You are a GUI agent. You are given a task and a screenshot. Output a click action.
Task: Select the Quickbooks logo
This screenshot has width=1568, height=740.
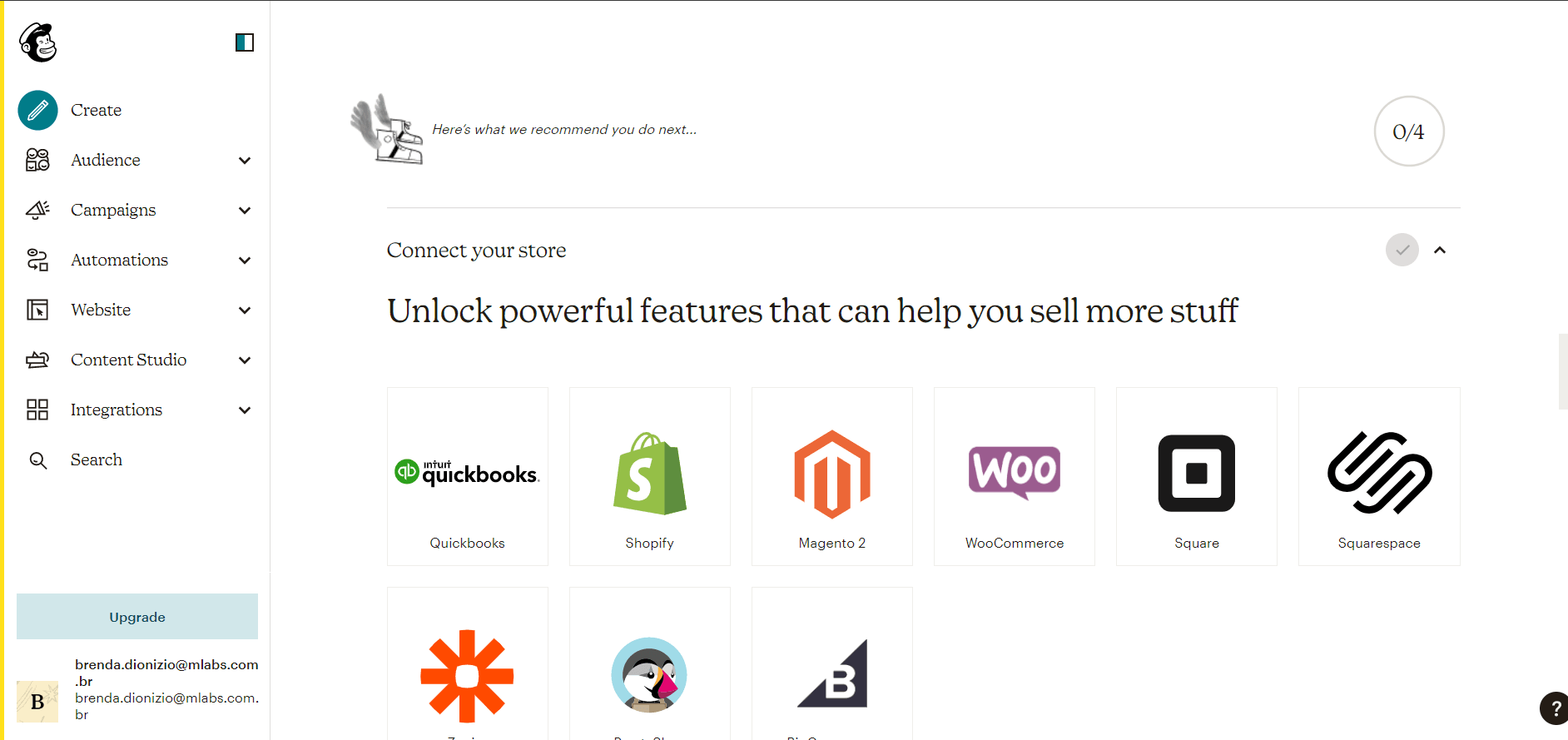(x=467, y=472)
